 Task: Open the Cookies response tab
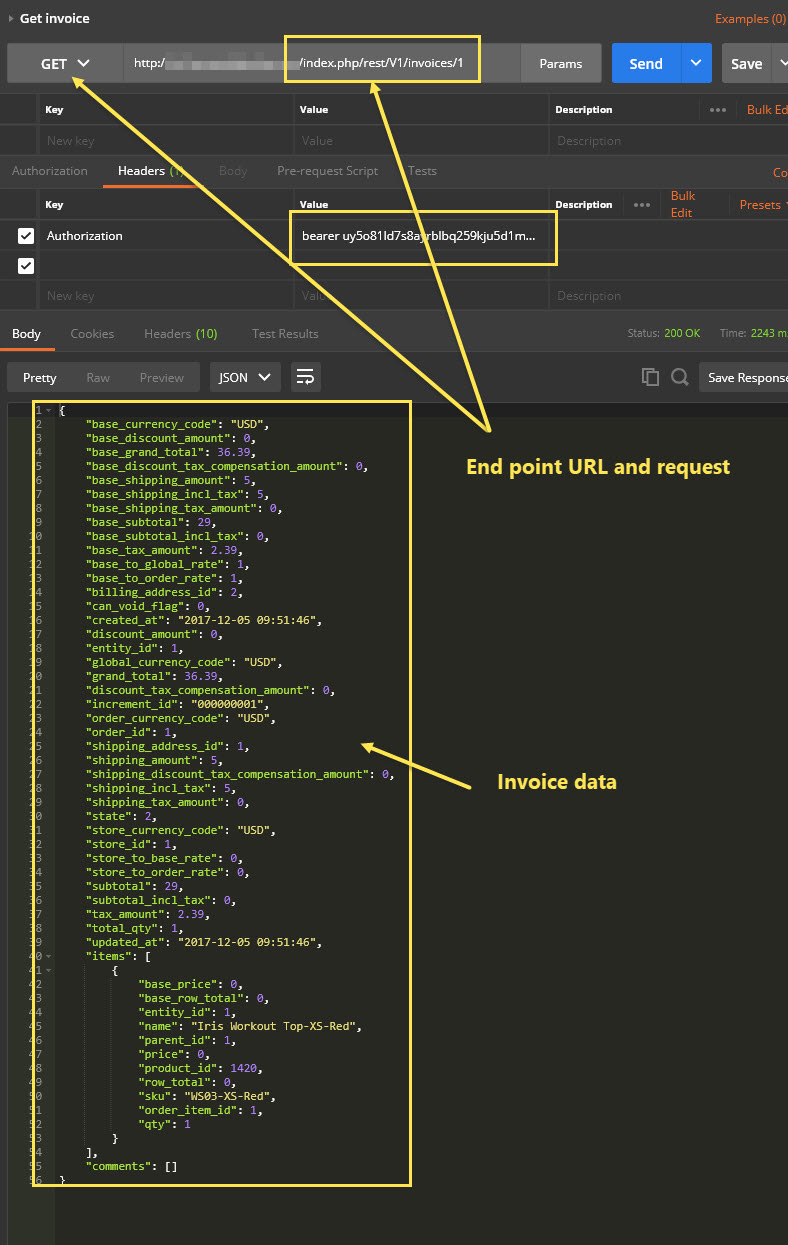pos(92,334)
